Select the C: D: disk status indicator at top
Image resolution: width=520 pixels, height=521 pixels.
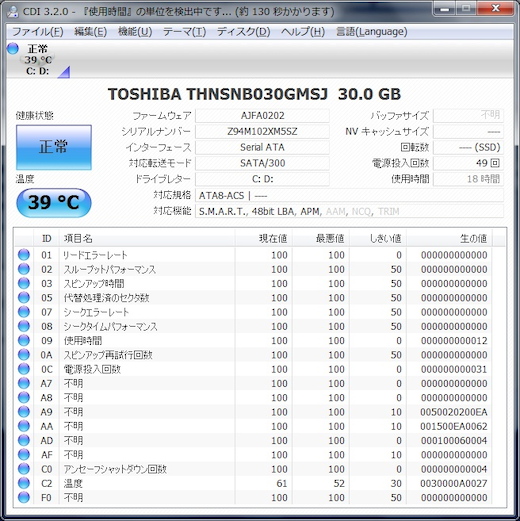coord(38,60)
